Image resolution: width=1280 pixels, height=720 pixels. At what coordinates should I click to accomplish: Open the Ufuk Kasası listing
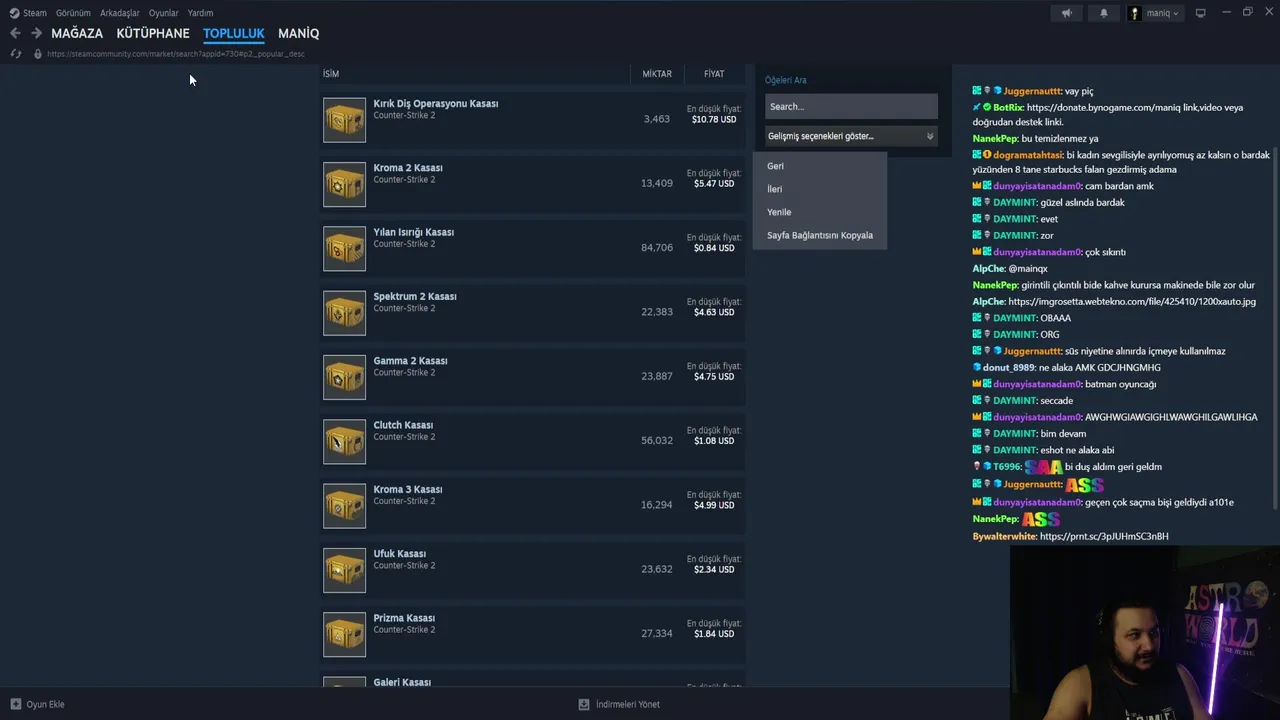533,570
